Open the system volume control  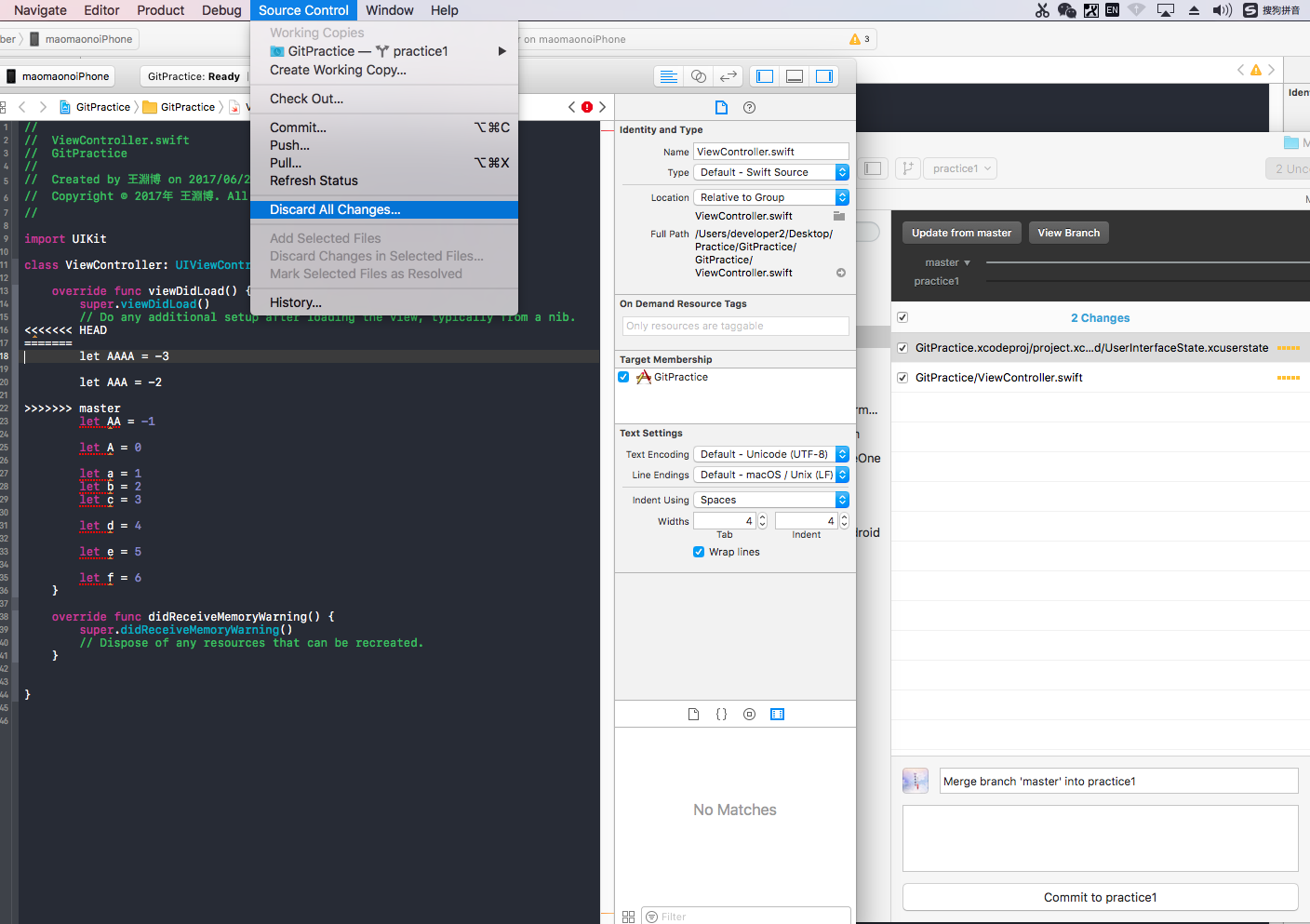(x=1223, y=10)
